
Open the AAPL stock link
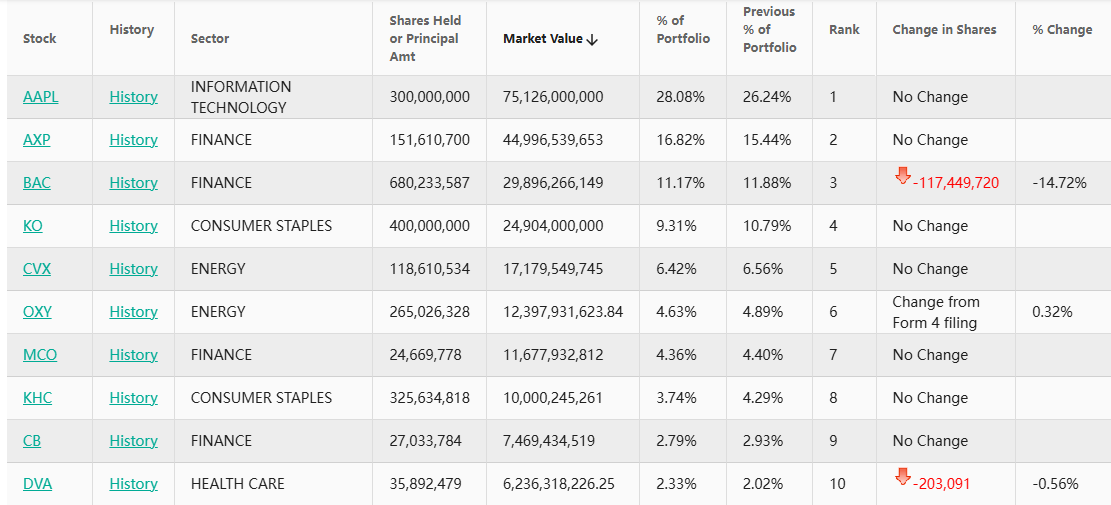point(41,97)
